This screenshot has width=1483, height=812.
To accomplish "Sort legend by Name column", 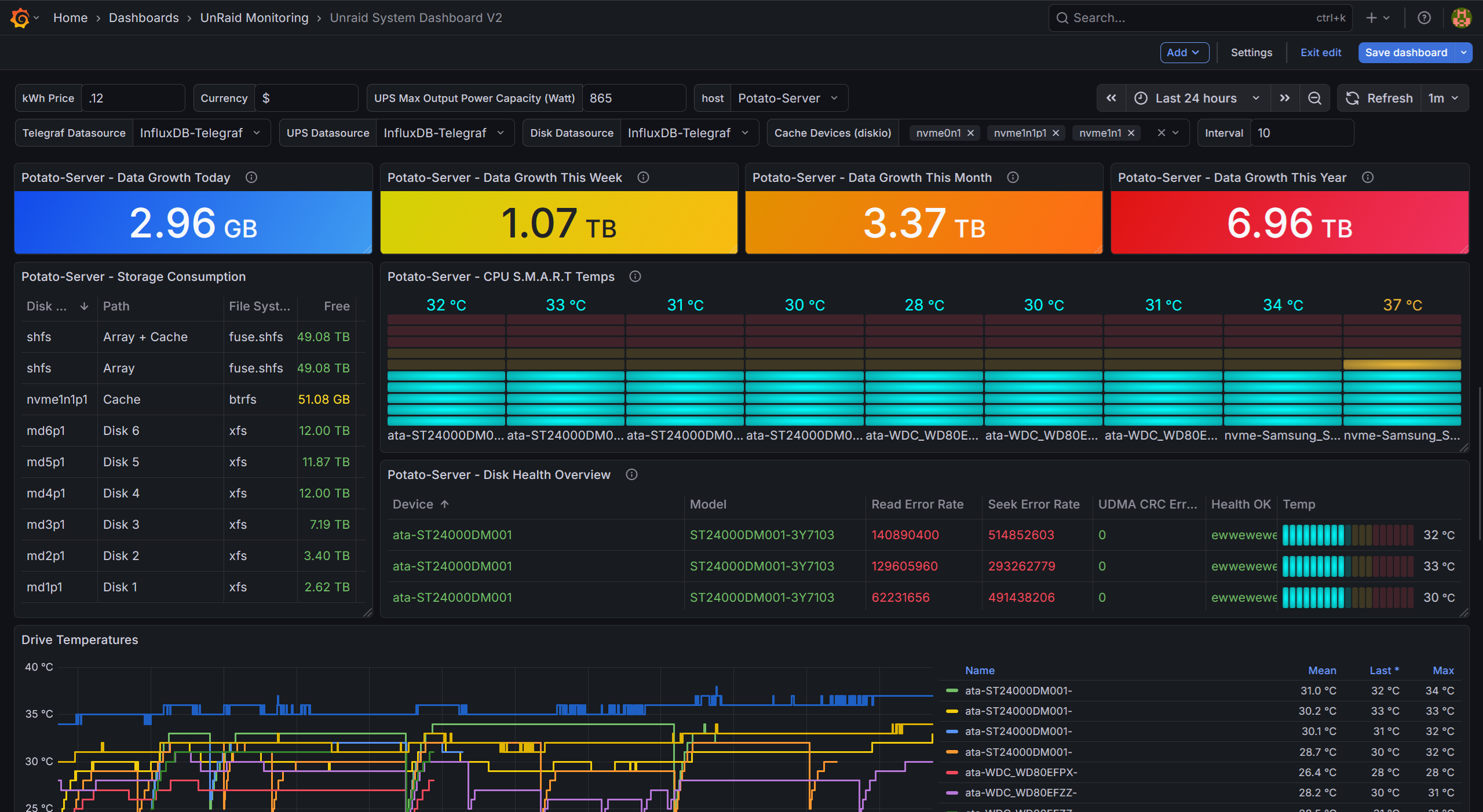I will (980, 671).
